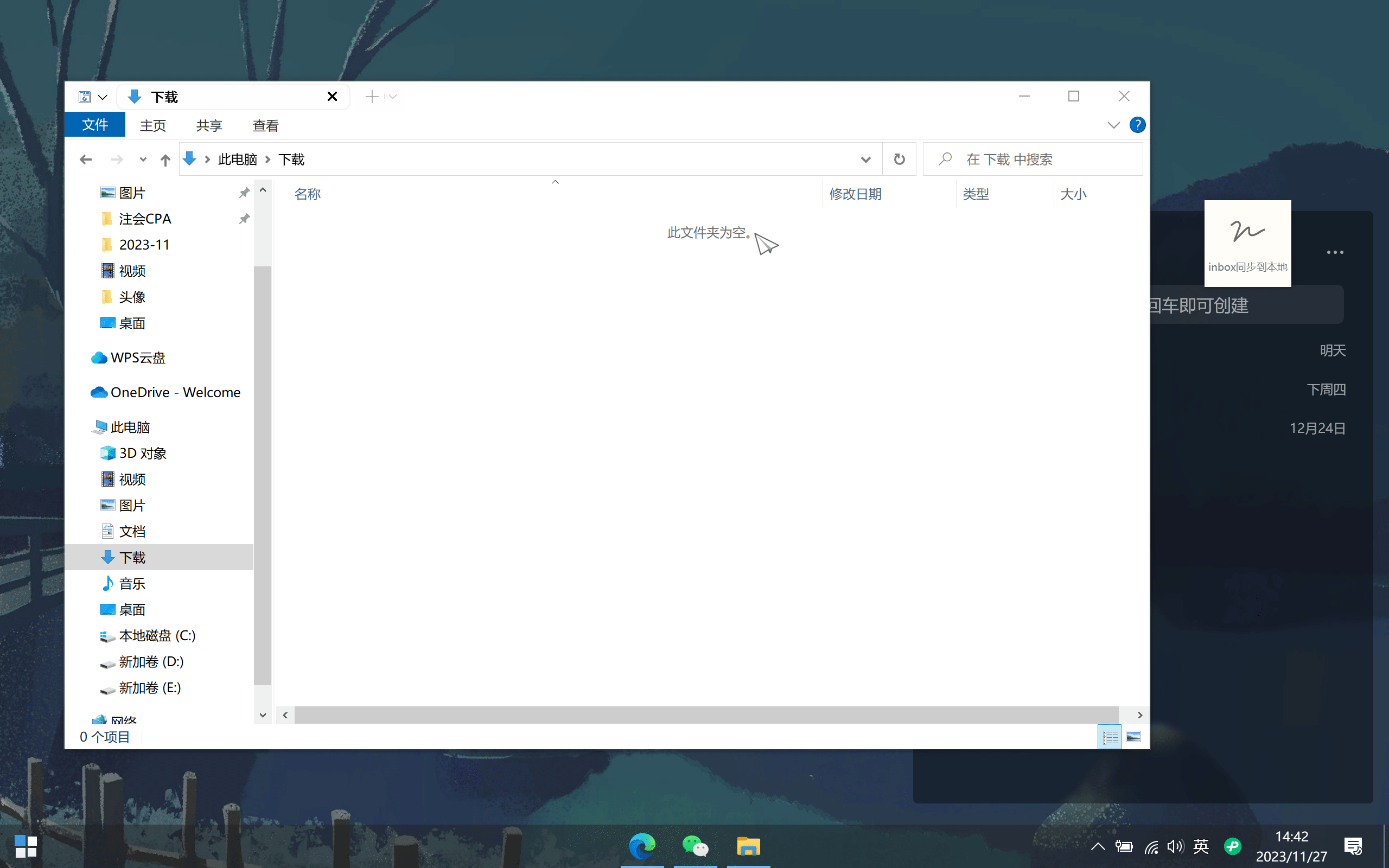Open the notification center icon

coord(1353,846)
